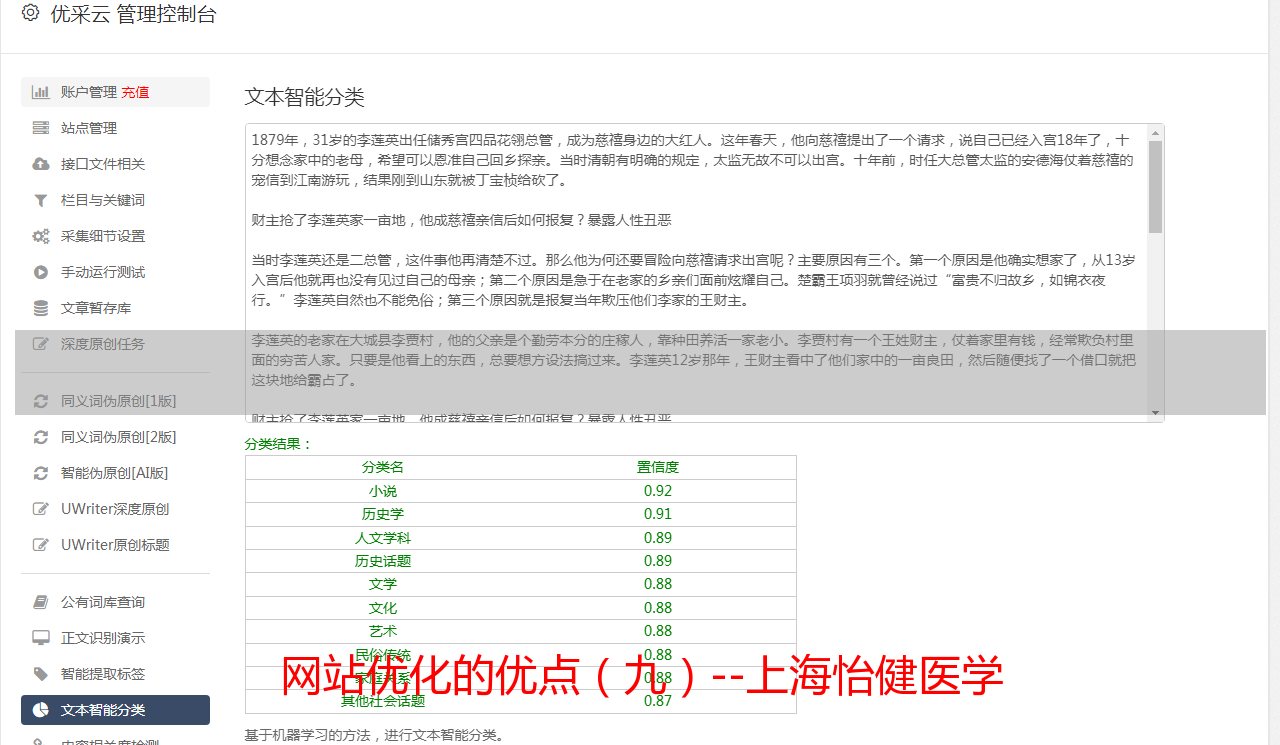
Task: Click the 文本智能分类 page heading
Action: [x=305, y=97]
